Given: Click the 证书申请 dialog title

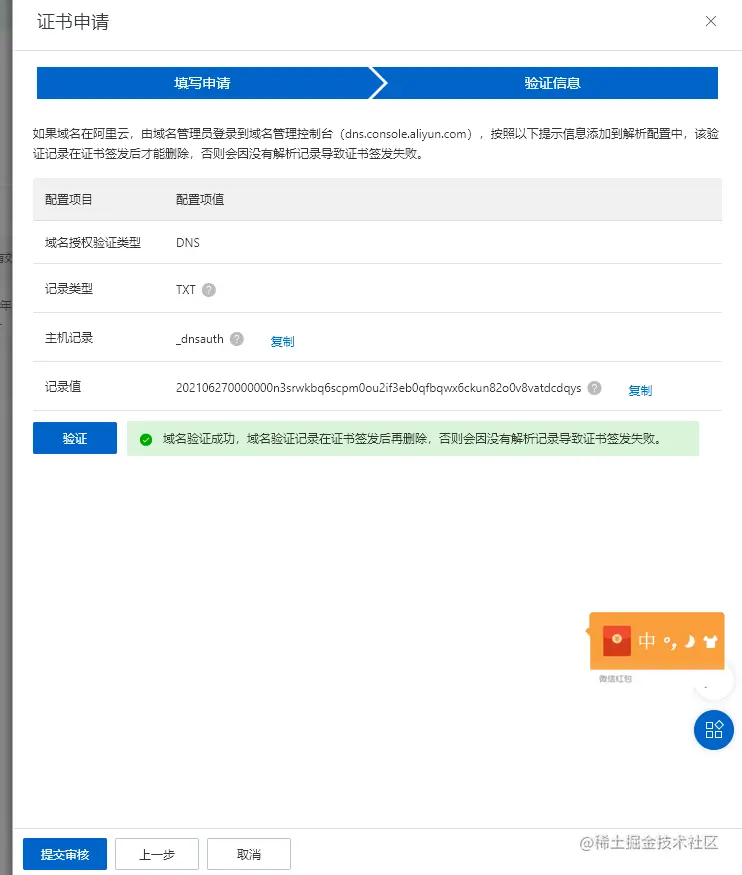Looking at the screenshot, I should 73,22.
